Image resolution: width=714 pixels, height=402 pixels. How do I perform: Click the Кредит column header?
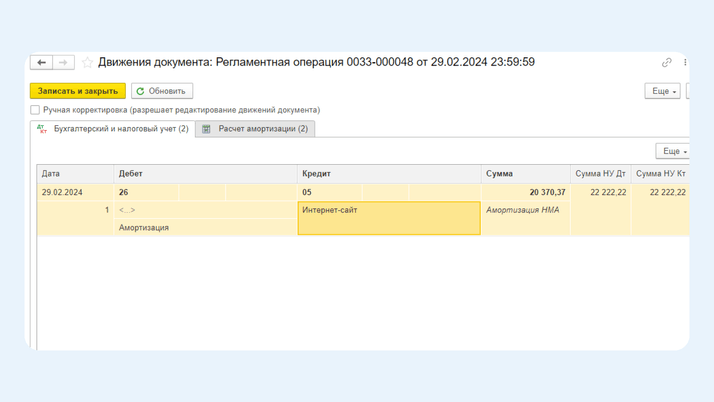(389, 174)
